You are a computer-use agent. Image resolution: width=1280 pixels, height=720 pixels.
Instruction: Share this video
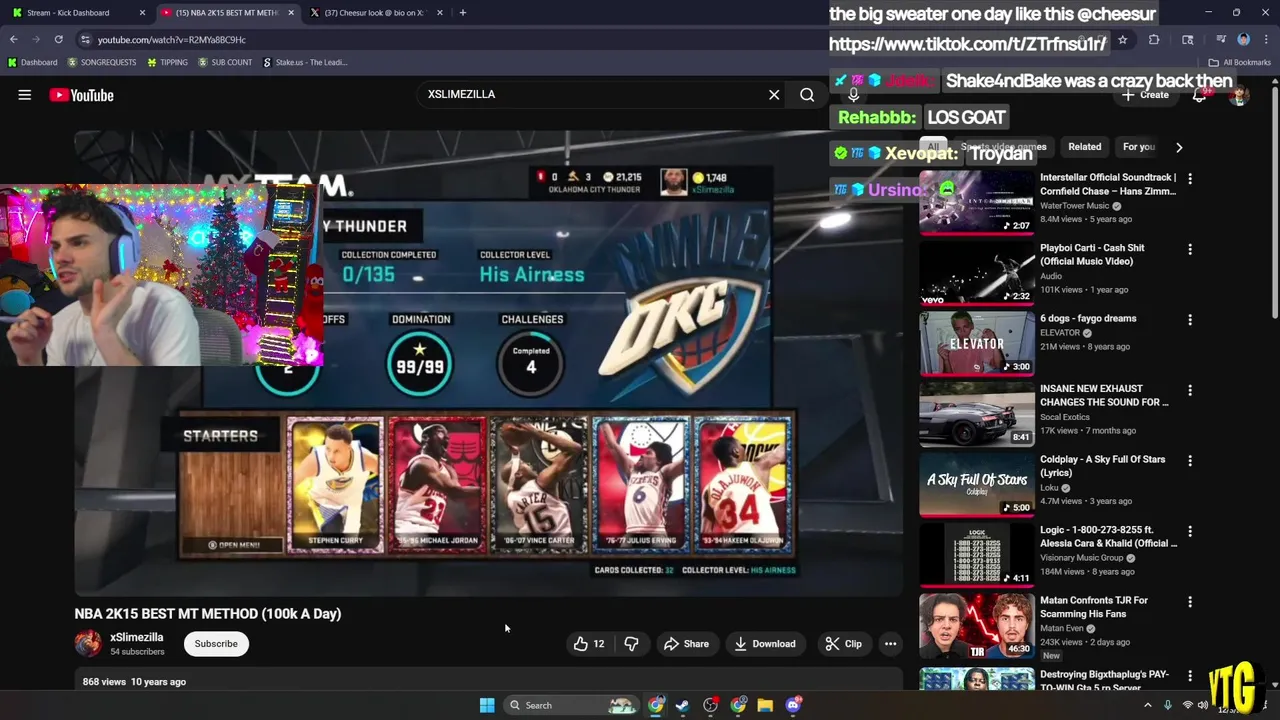(686, 644)
